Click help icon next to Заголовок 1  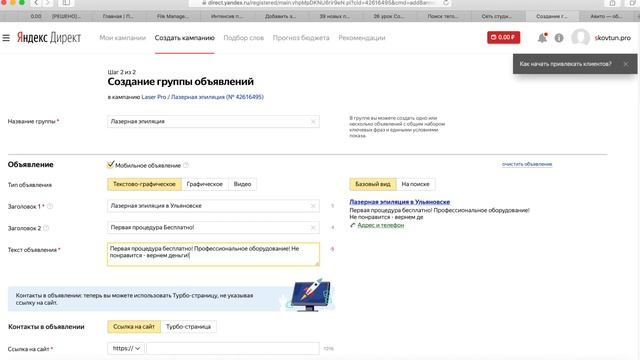50,207
